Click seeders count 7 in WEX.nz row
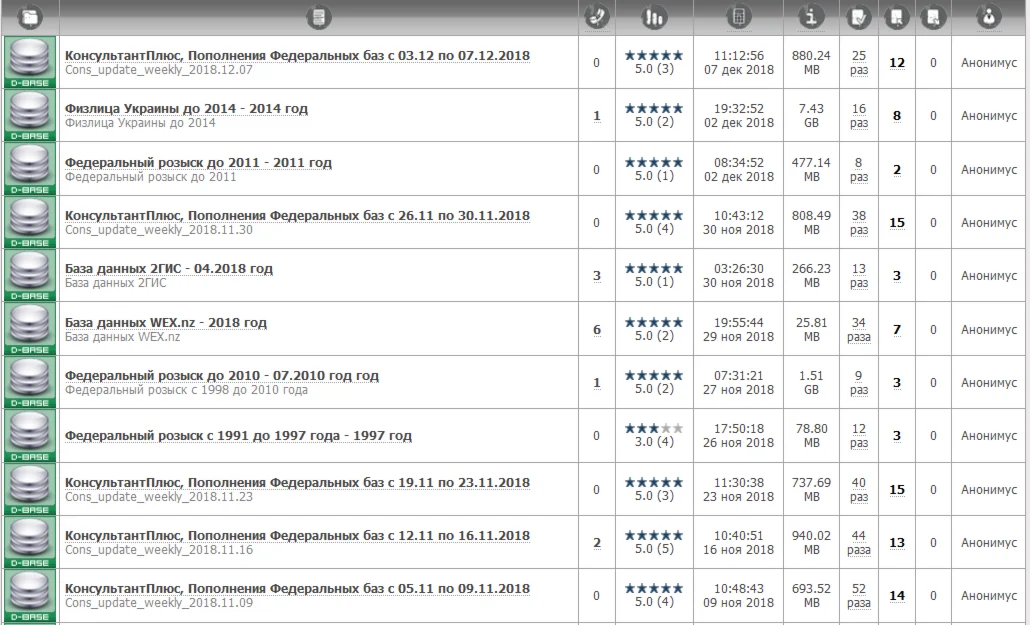Viewport: 1030px width, 625px height. click(897, 330)
